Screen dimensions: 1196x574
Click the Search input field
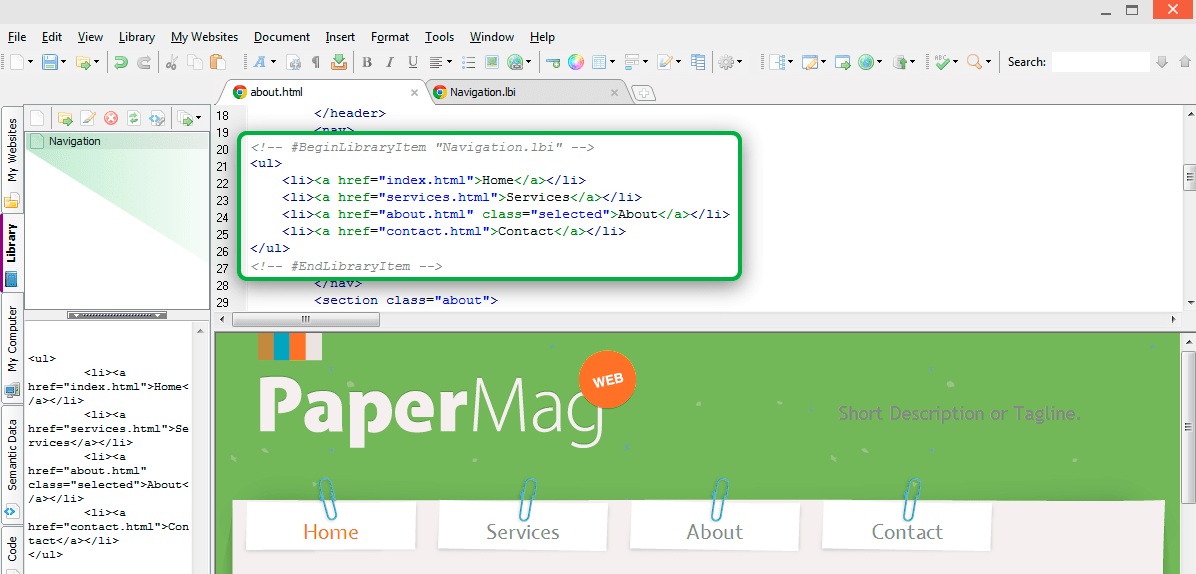point(1100,63)
